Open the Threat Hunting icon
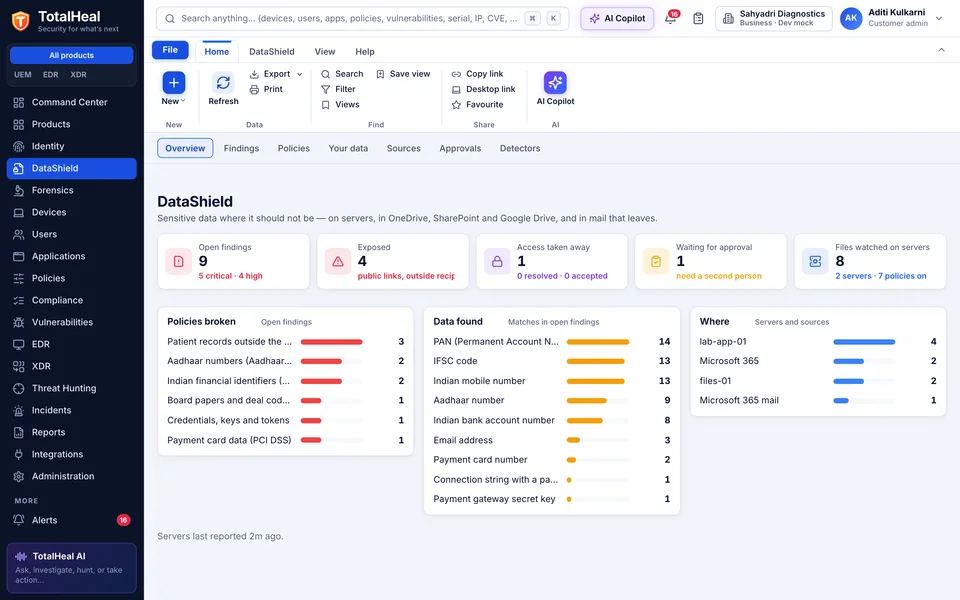The height and width of the screenshot is (600, 960). pyautogui.click(x=19, y=388)
